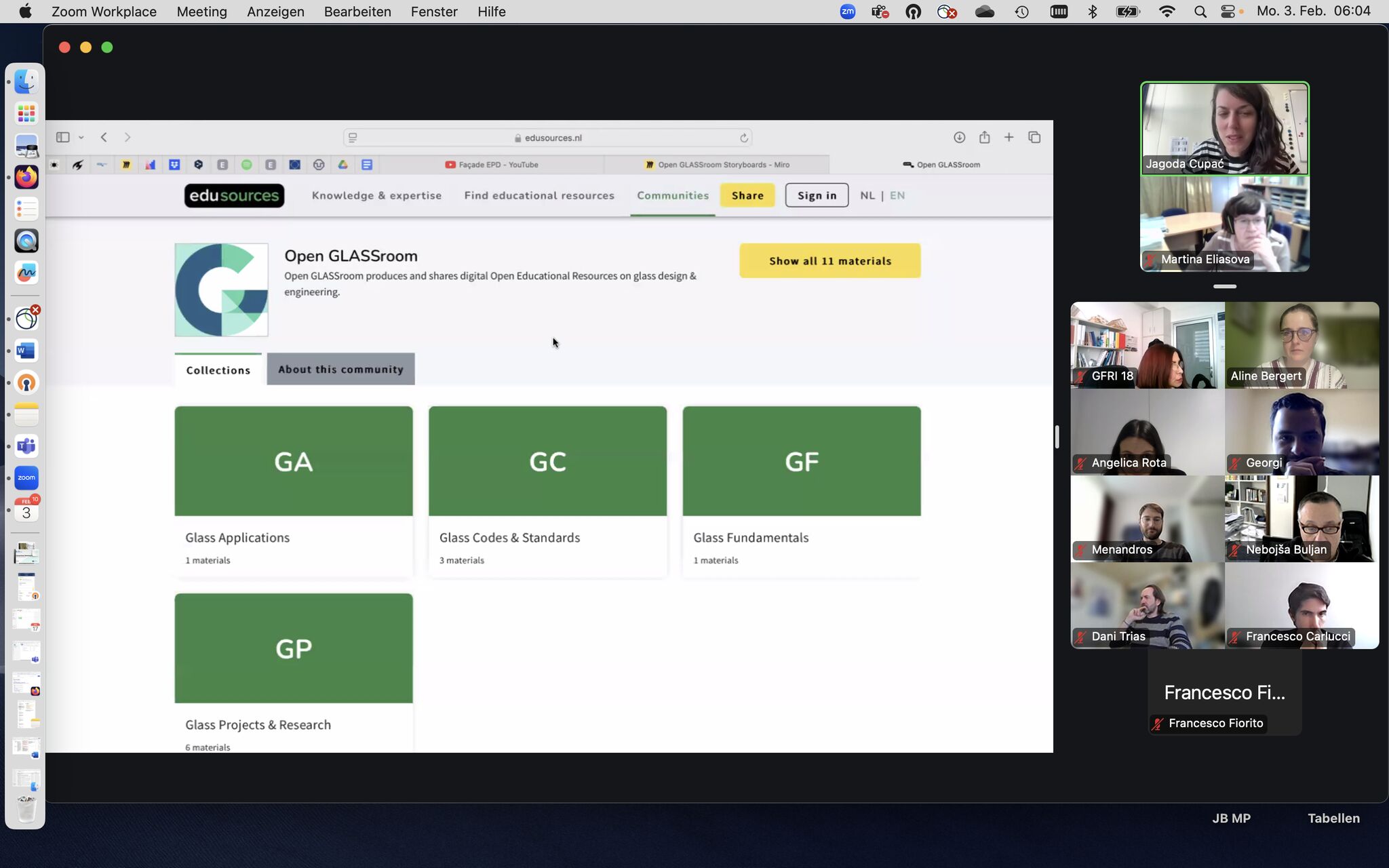1389x868 pixels.
Task: Click the yellow Share button
Action: pos(747,195)
